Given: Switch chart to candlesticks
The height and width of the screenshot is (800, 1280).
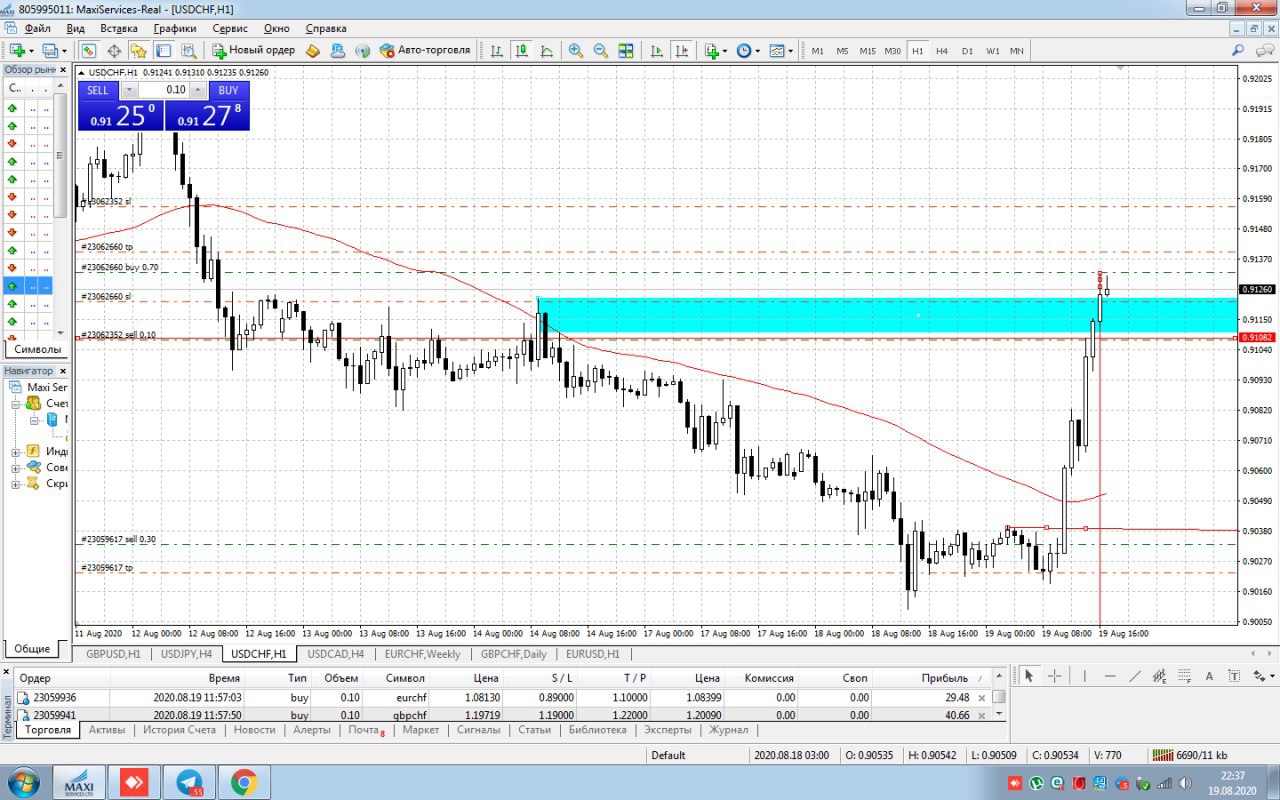Looking at the screenshot, I should 521,50.
